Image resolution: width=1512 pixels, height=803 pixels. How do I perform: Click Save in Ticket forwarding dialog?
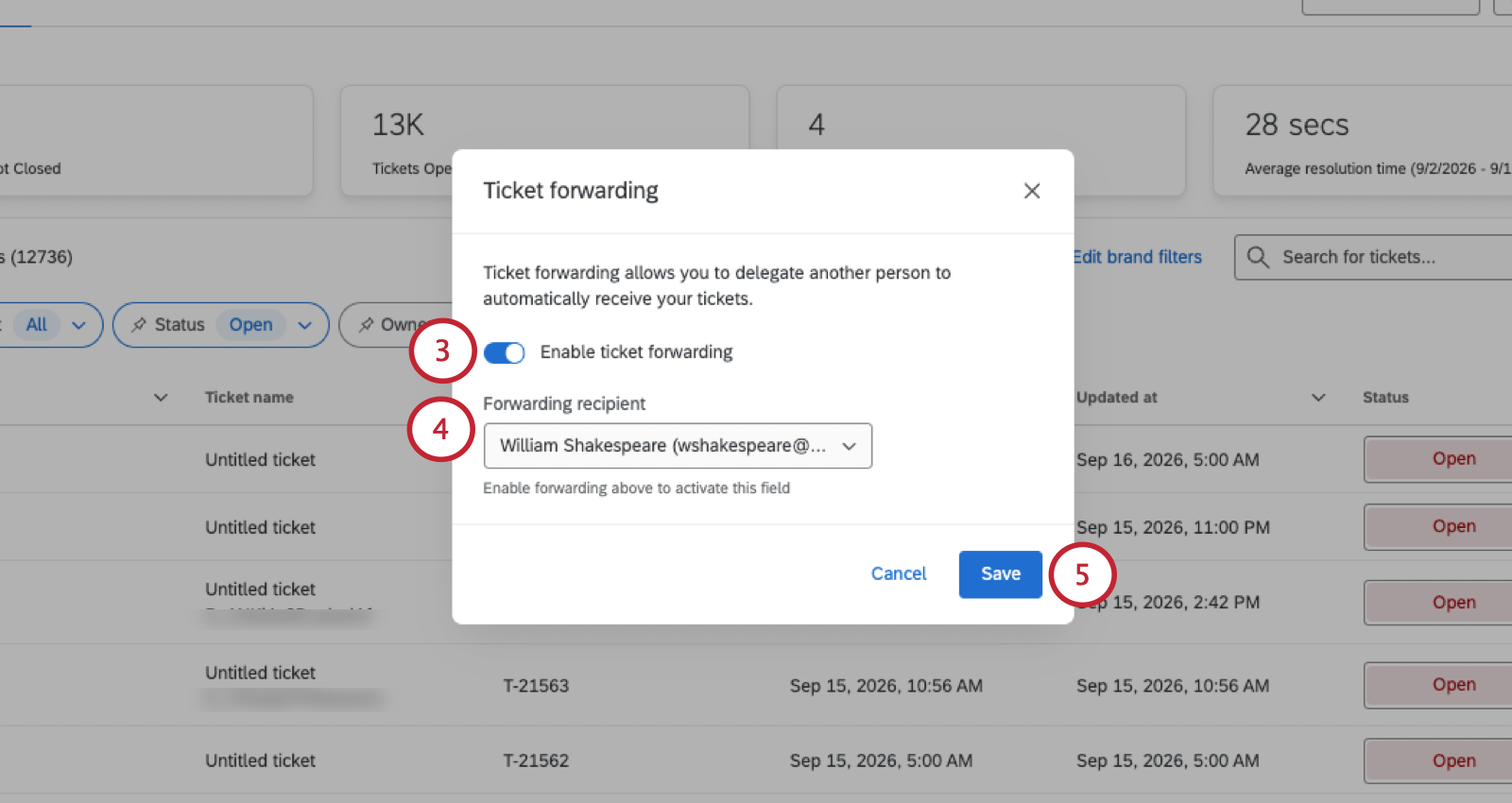[1000, 573]
